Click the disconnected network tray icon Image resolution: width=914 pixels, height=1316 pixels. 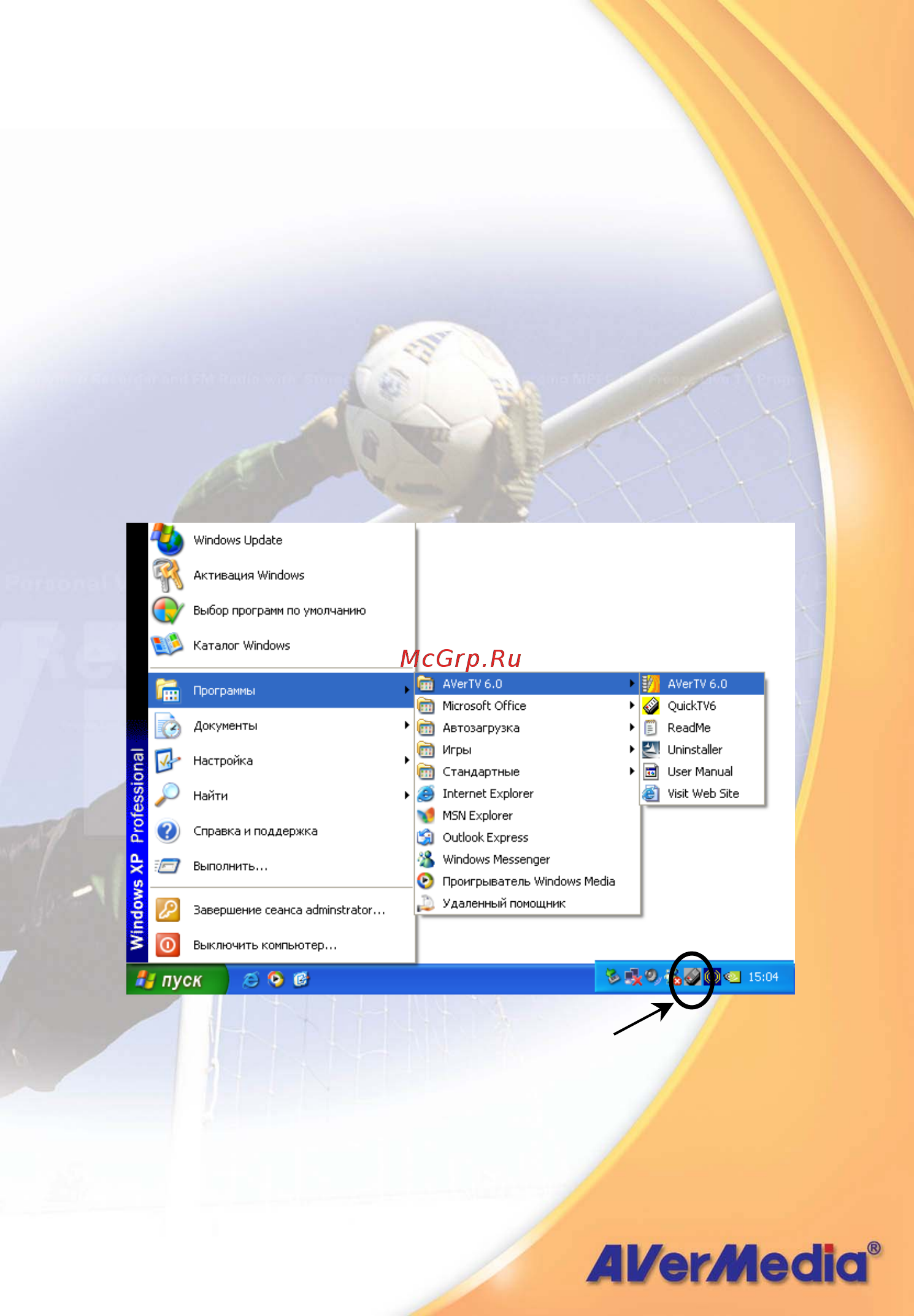[633, 977]
